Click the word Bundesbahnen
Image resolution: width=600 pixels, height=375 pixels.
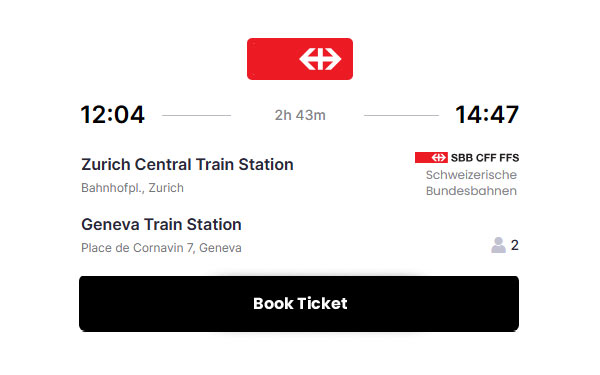point(471,191)
